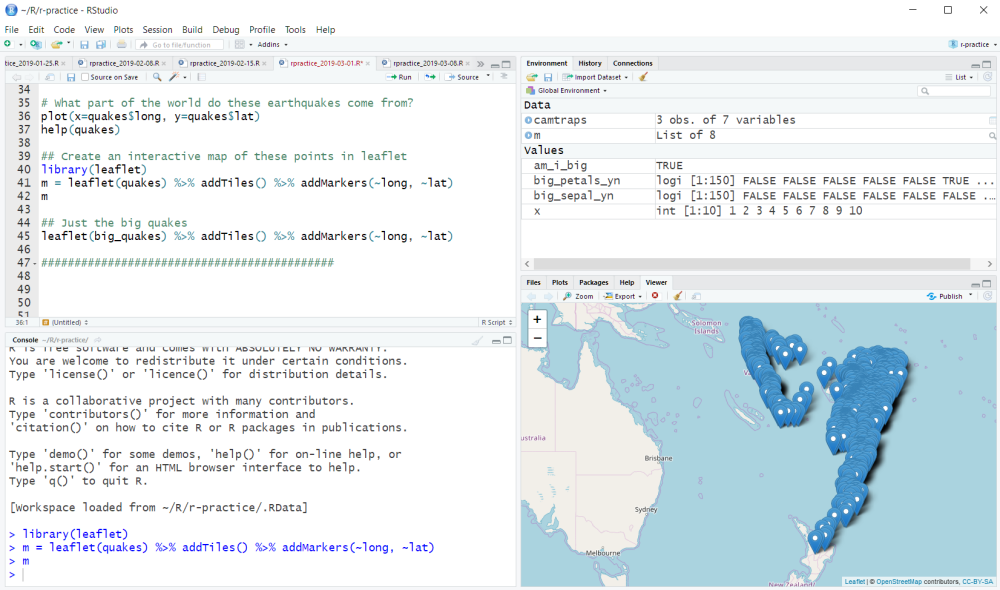Click the Publish button in Viewer
Image resolution: width=1000 pixels, height=590 pixels.
[945, 296]
